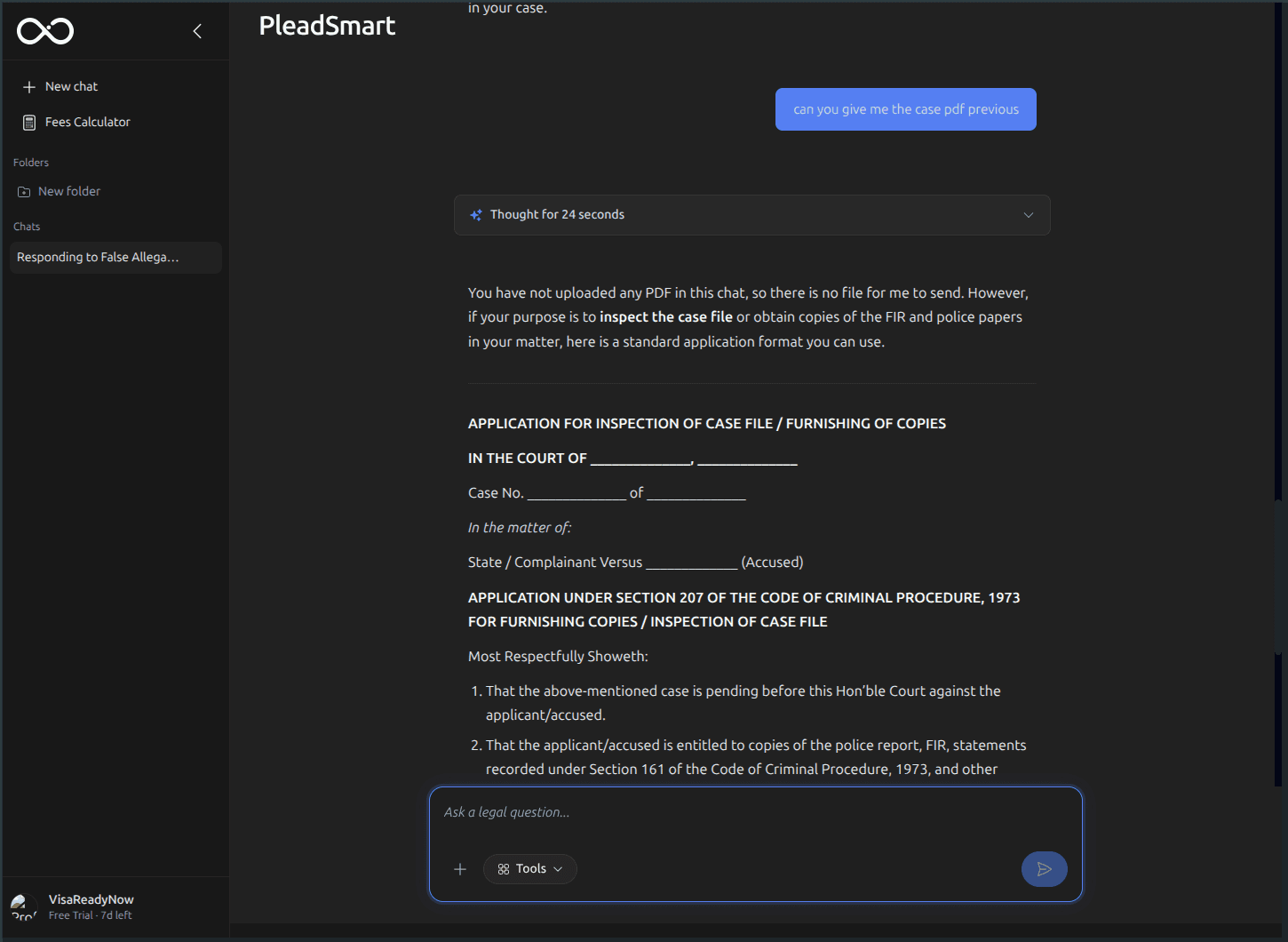1288x942 pixels.
Task: Send the message with the arrow button
Action: tap(1045, 869)
